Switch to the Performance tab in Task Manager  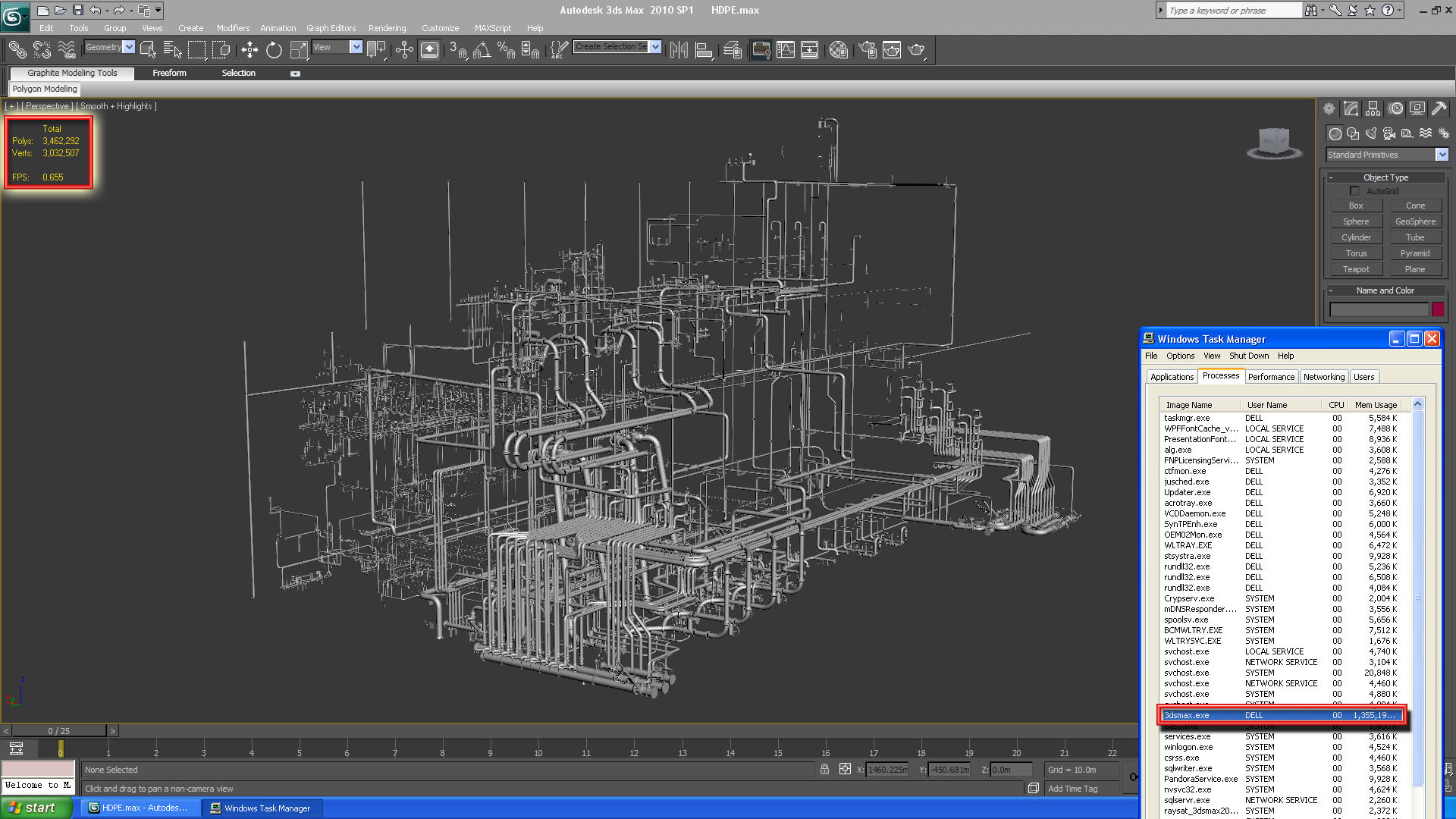point(1271,377)
